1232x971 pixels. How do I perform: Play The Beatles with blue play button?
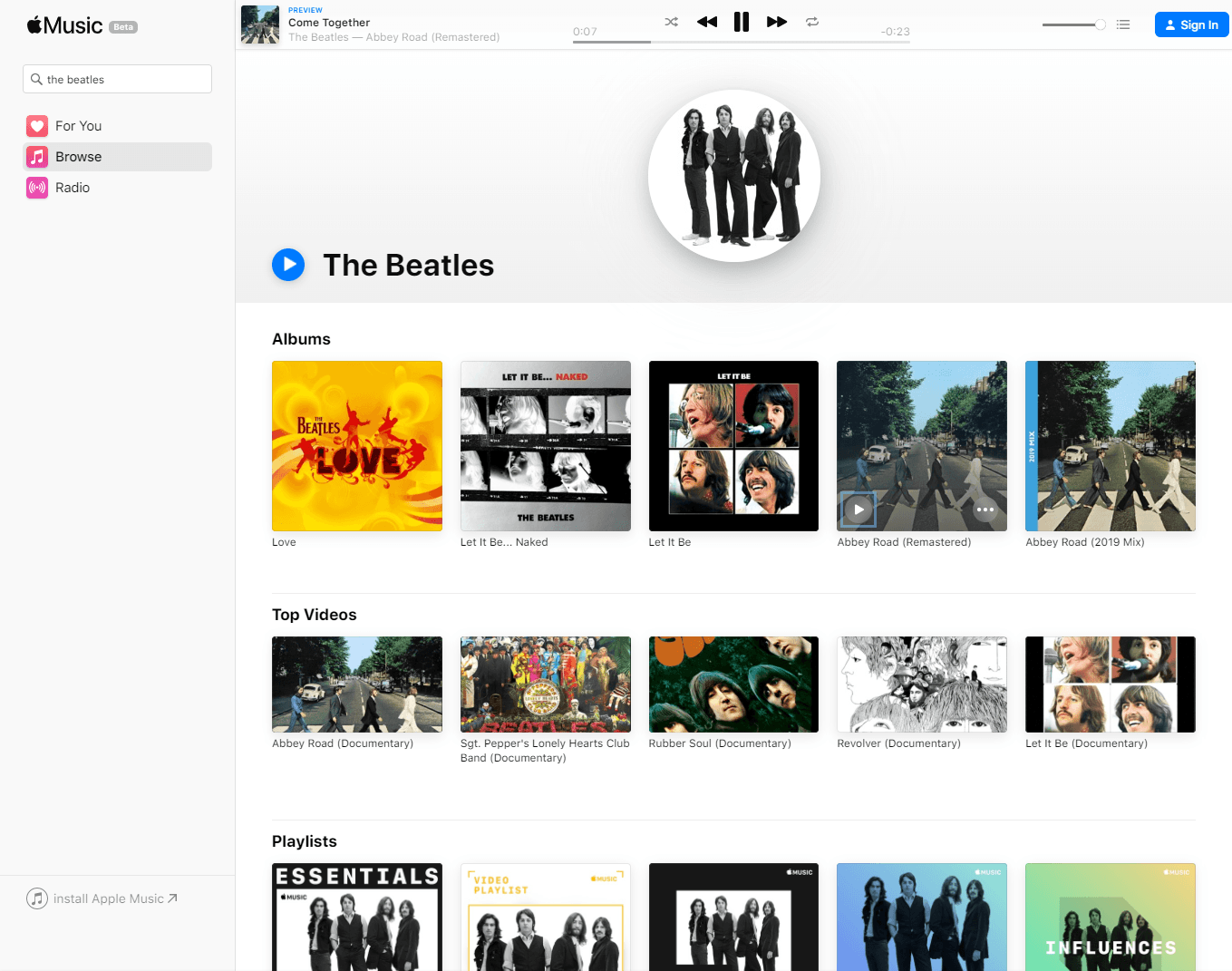pos(288,265)
